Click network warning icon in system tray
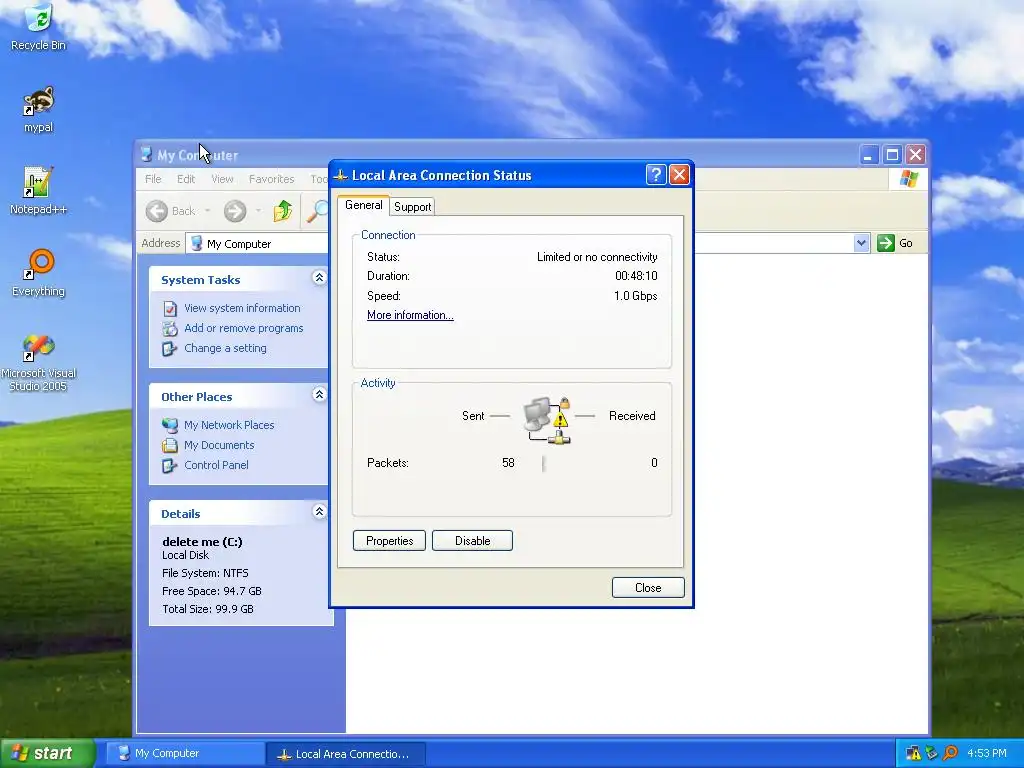 (x=913, y=753)
